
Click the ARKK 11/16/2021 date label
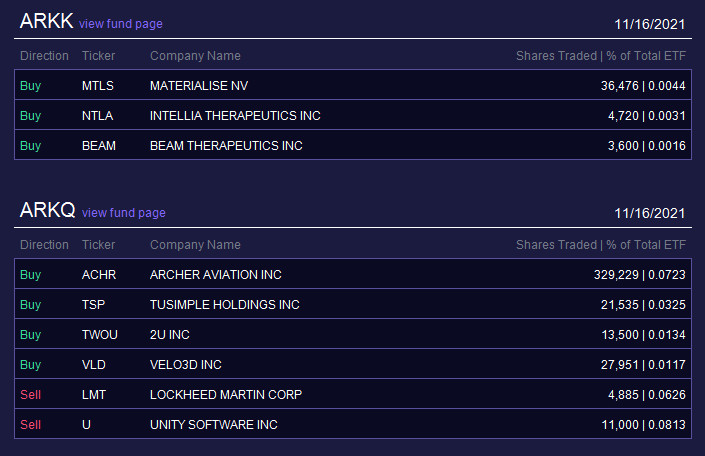point(650,24)
